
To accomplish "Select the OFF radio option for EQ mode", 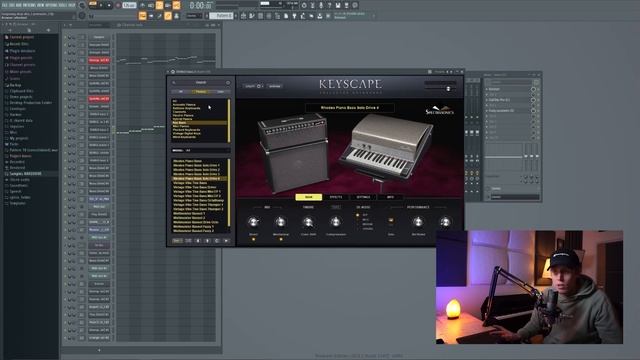I will click(x=358, y=215).
